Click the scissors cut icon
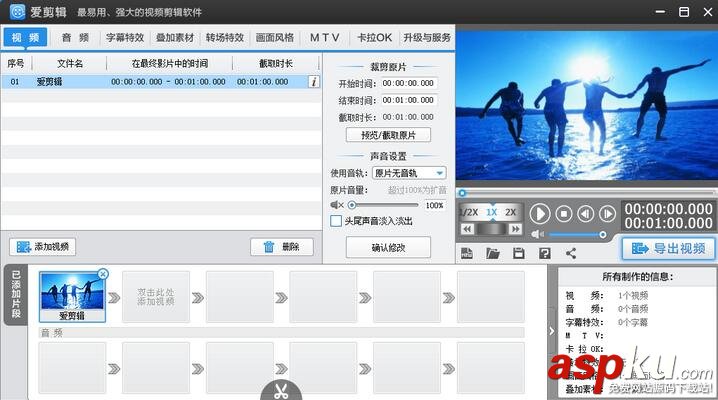The width and height of the screenshot is (718, 400). [x=281, y=391]
